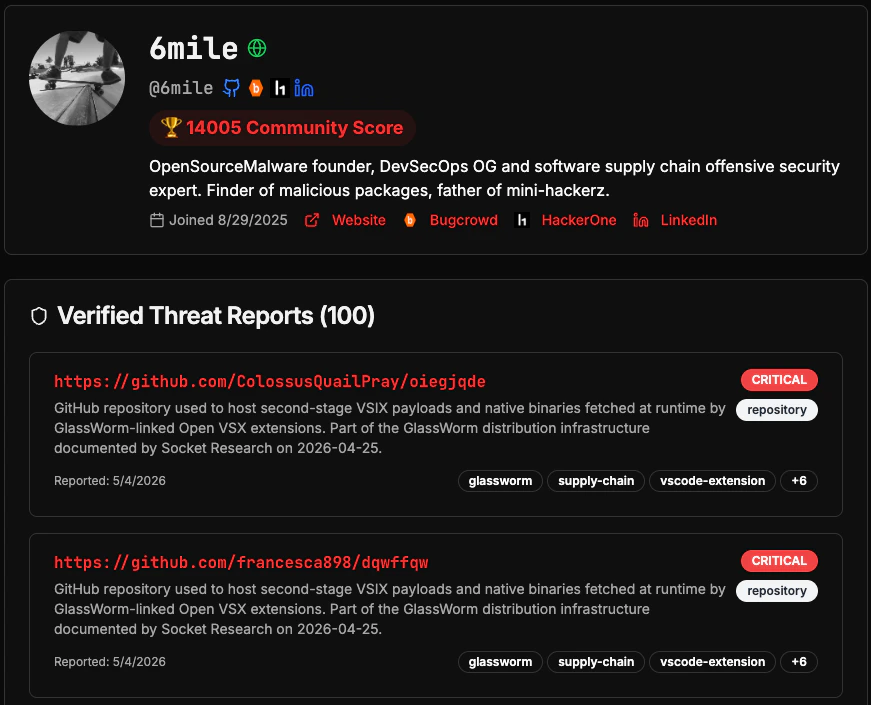Open the skateboard profile avatar
The image size is (871, 705).
(77, 78)
